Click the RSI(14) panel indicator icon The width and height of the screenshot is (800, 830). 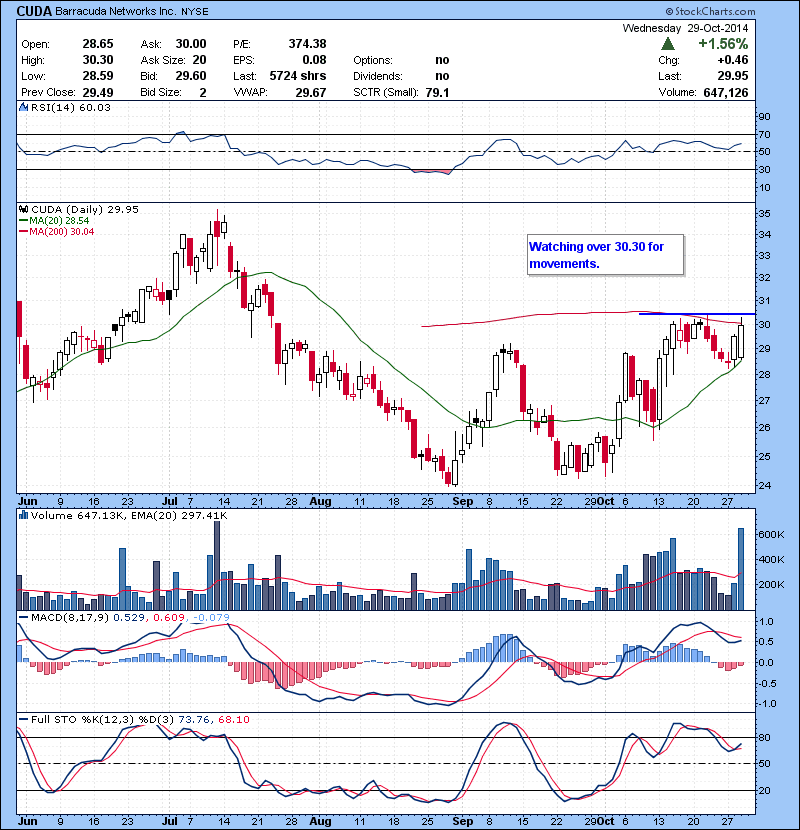23,107
